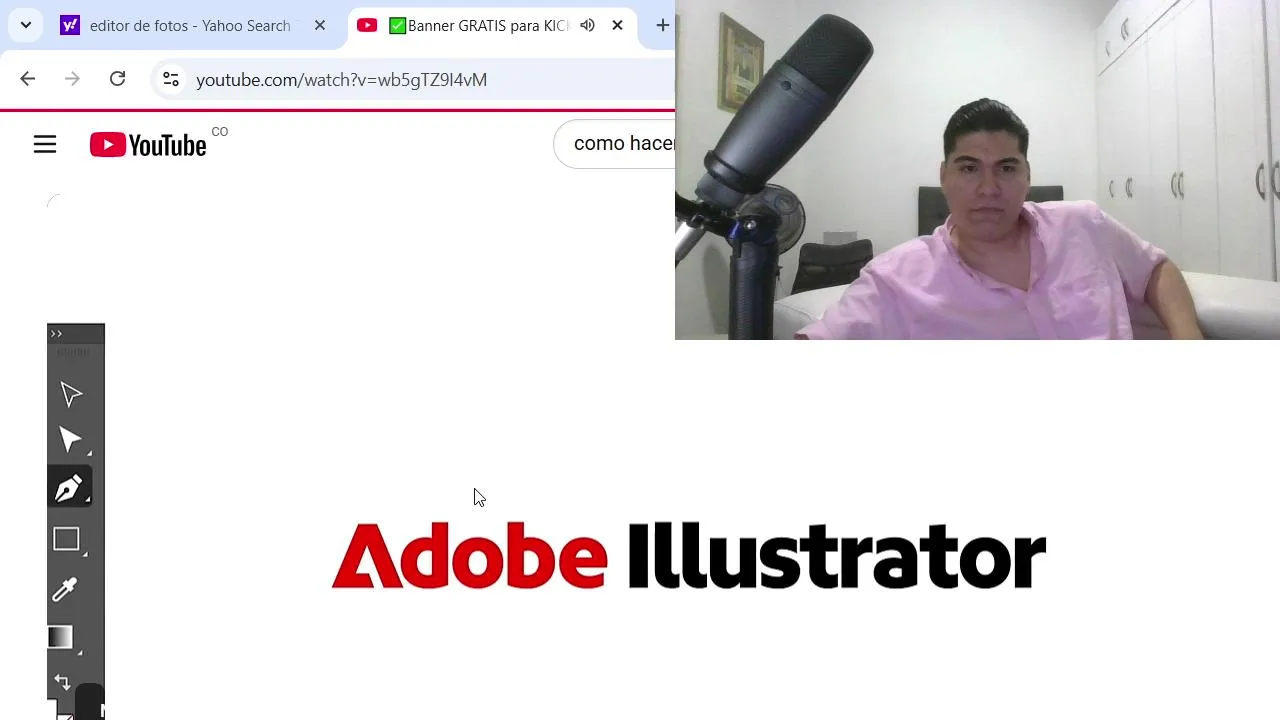Close the Banner GRATIS YouTube tab

pos(617,25)
